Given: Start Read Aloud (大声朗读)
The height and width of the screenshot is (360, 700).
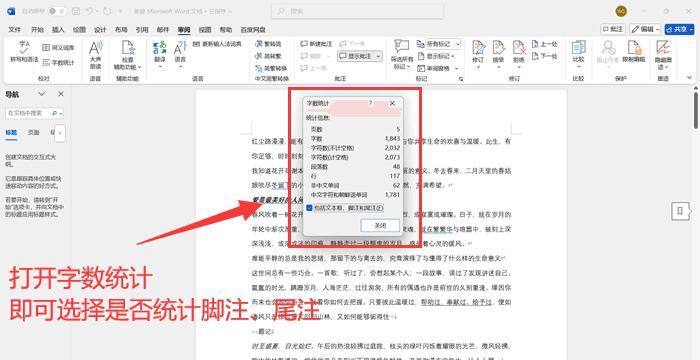Looking at the screenshot, I should tap(96, 54).
